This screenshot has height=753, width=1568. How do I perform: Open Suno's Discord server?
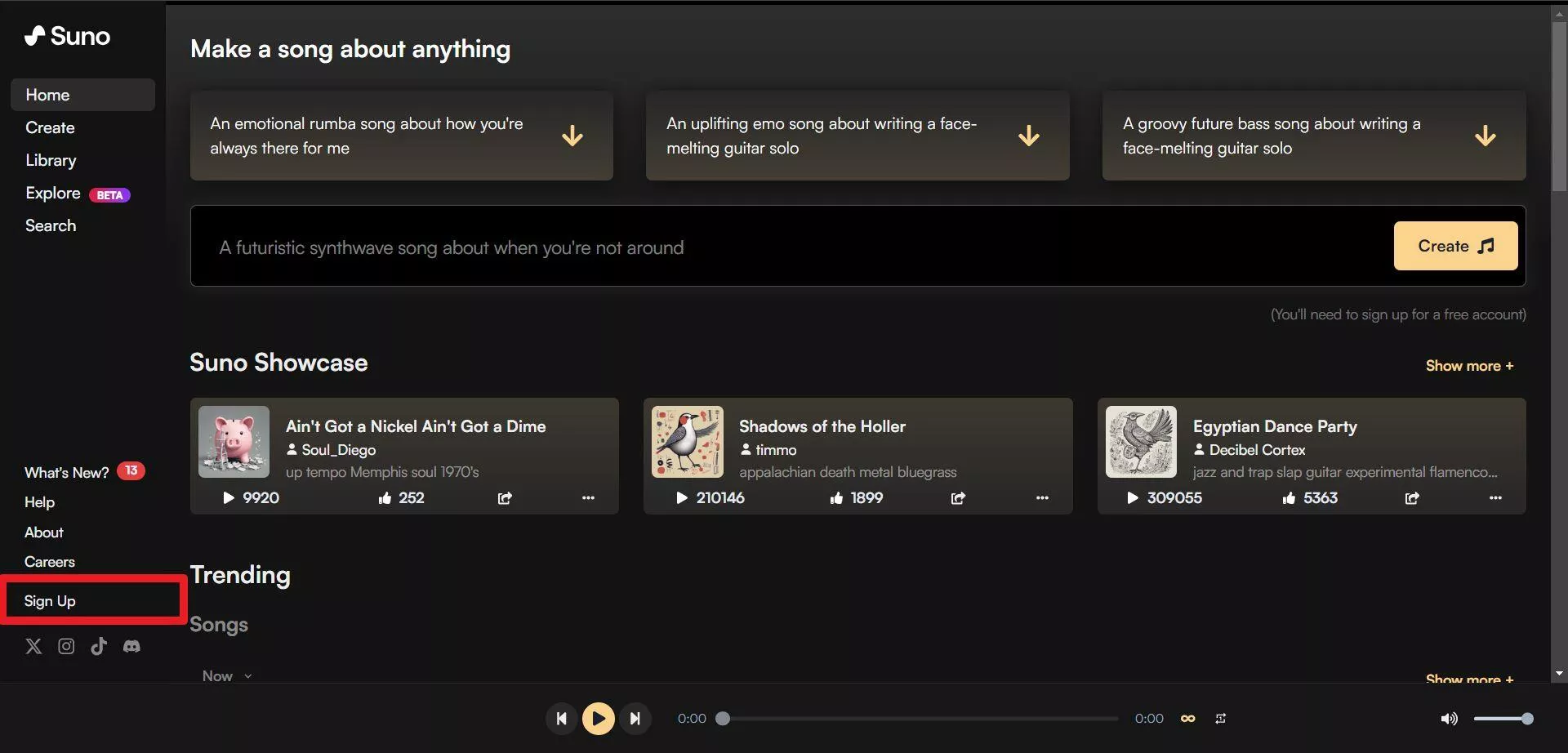click(x=131, y=647)
